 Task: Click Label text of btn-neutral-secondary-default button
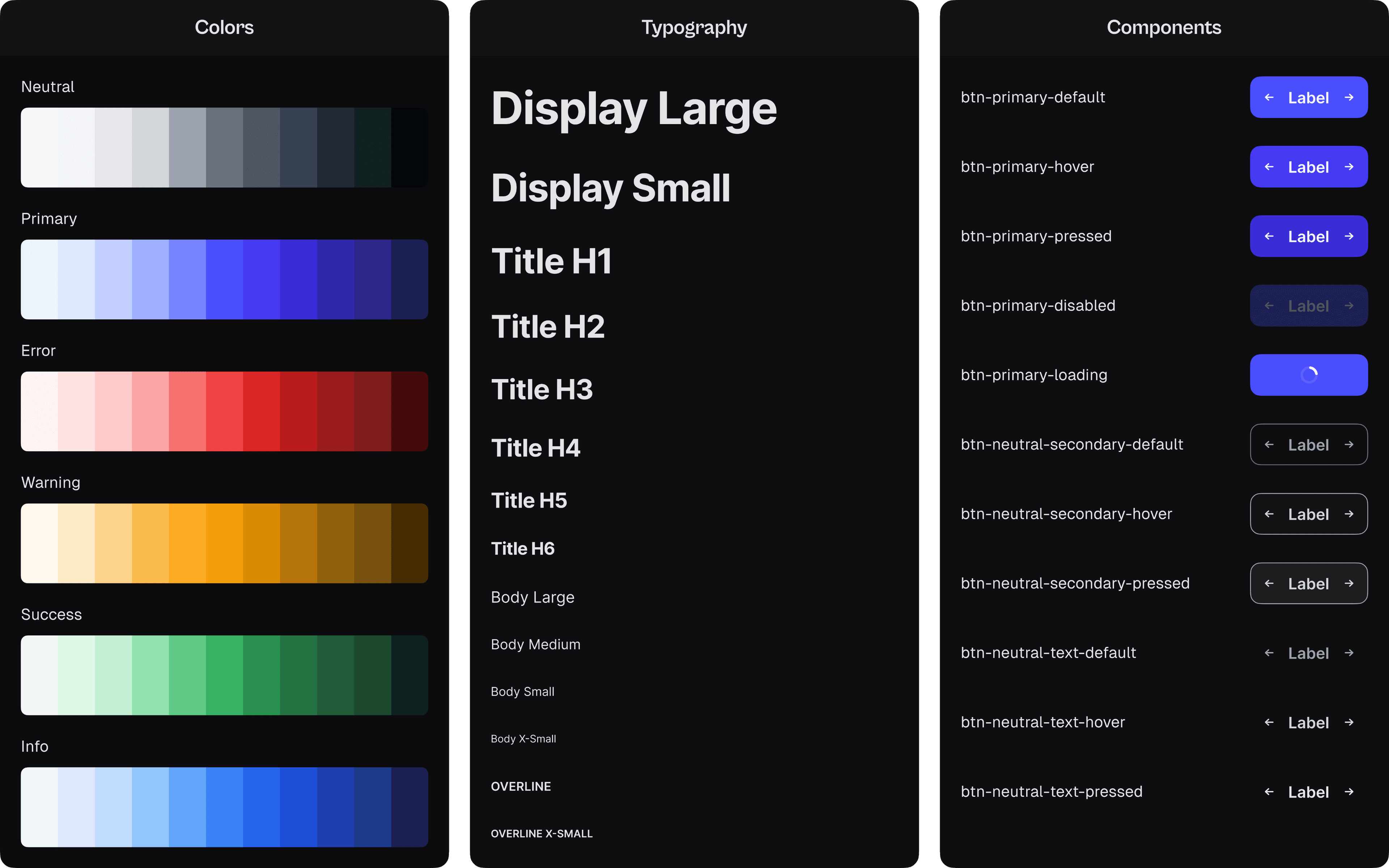tap(1309, 445)
